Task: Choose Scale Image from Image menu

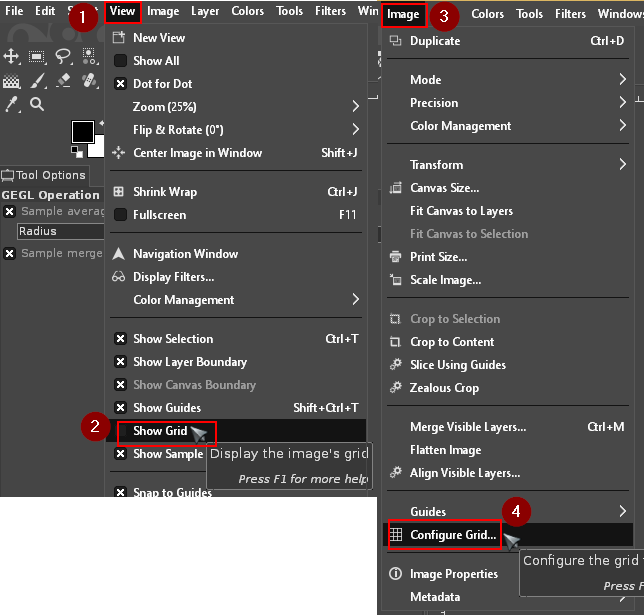Action: (x=445, y=280)
